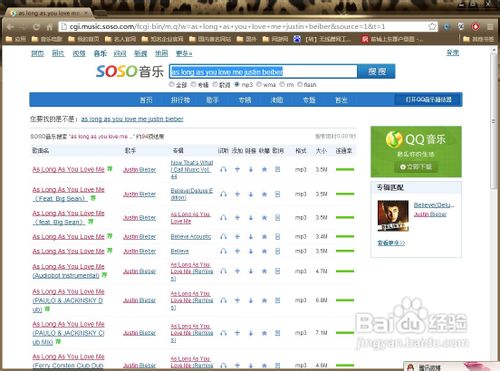Viewport: 500px width, 371px height.
Task: Open lyrics icon for the 7.1M Club Mix track
Action: [277, 333]
